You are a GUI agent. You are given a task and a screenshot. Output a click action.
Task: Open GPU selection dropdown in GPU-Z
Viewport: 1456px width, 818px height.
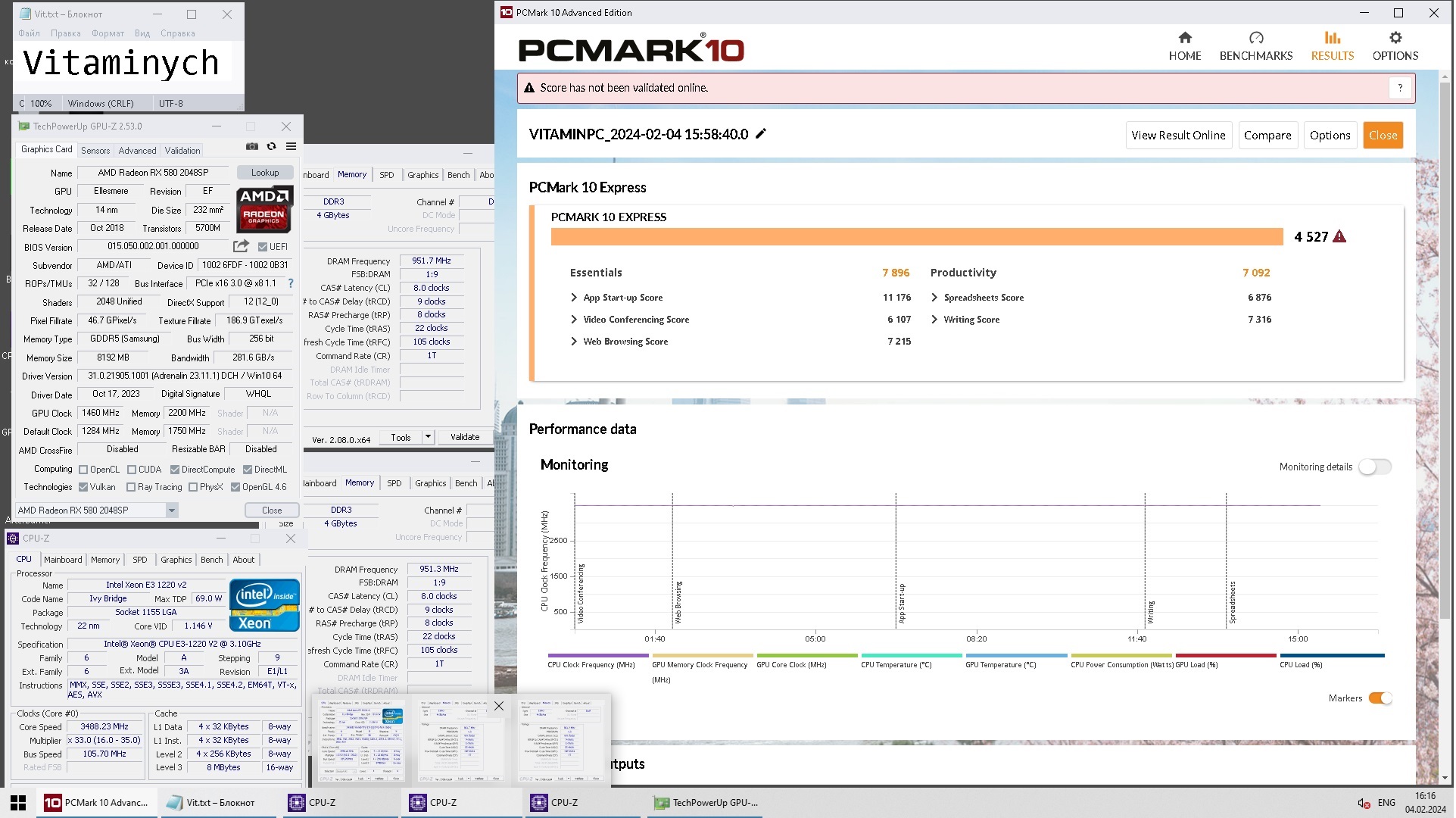click(x=172, y=510)
